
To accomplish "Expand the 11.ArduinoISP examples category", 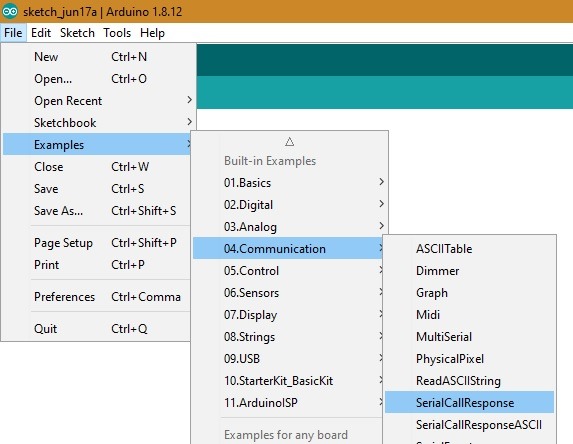I will click(288, 402).
